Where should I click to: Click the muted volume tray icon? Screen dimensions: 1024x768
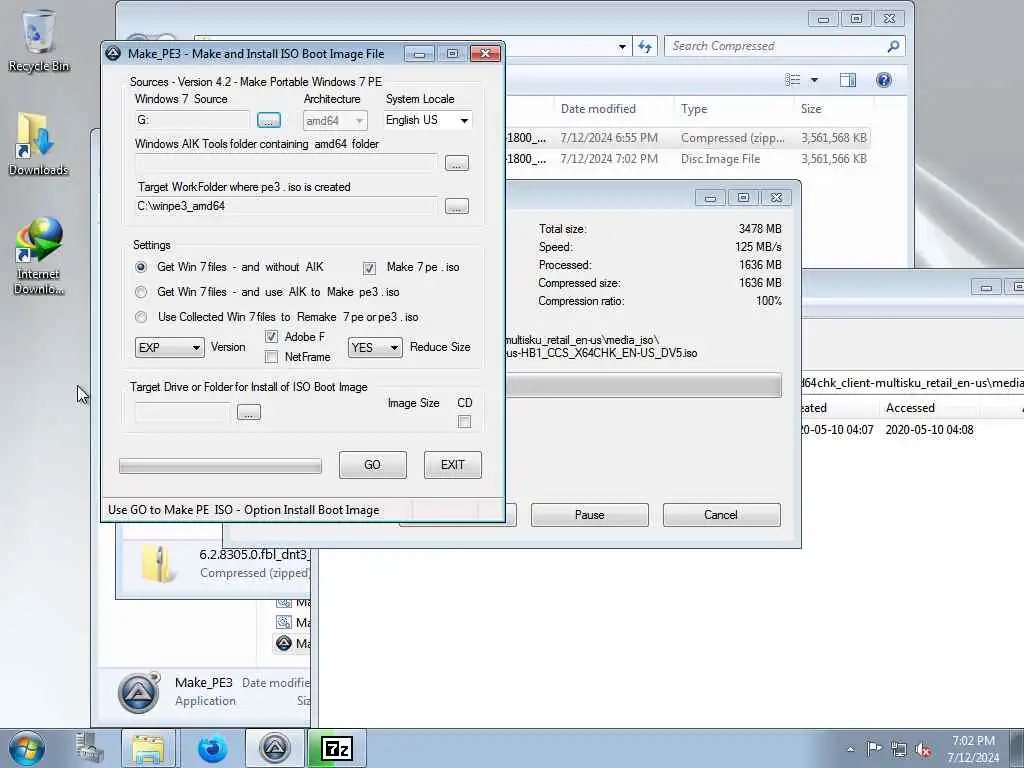923,749
